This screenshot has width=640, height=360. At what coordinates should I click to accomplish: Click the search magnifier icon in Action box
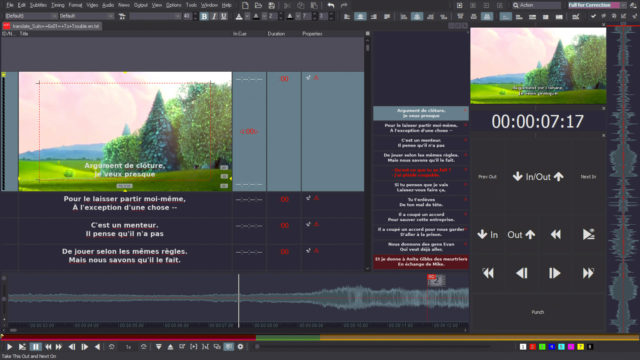click(x=516, y=5)
